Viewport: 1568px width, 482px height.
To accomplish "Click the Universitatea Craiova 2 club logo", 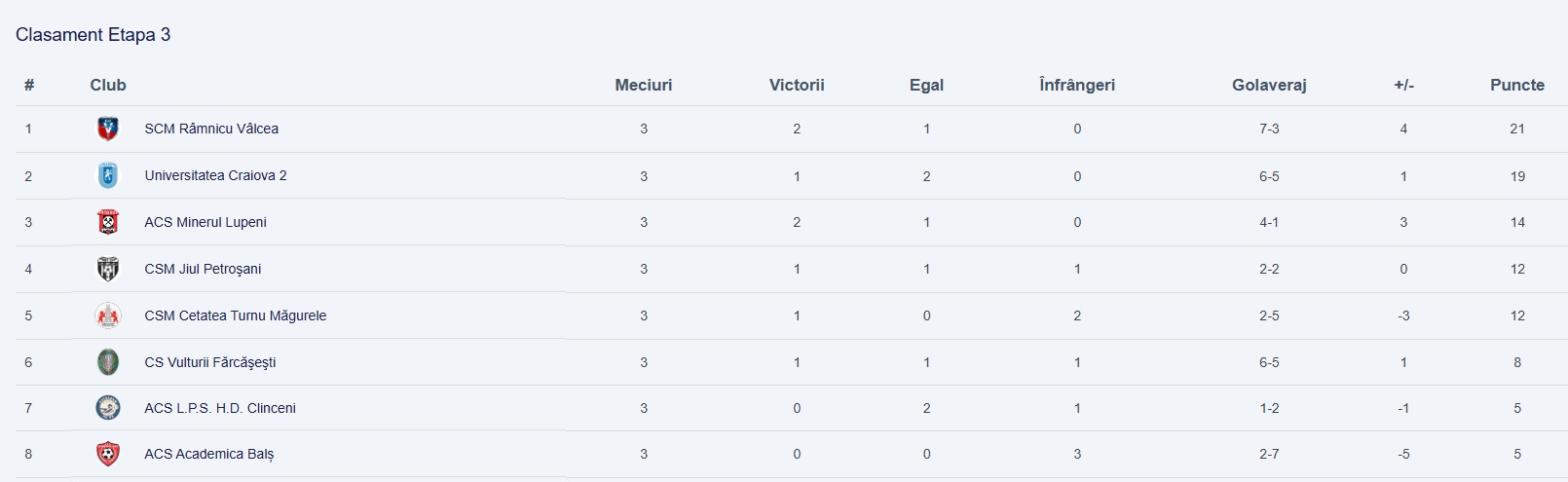I will click(108, 176).
